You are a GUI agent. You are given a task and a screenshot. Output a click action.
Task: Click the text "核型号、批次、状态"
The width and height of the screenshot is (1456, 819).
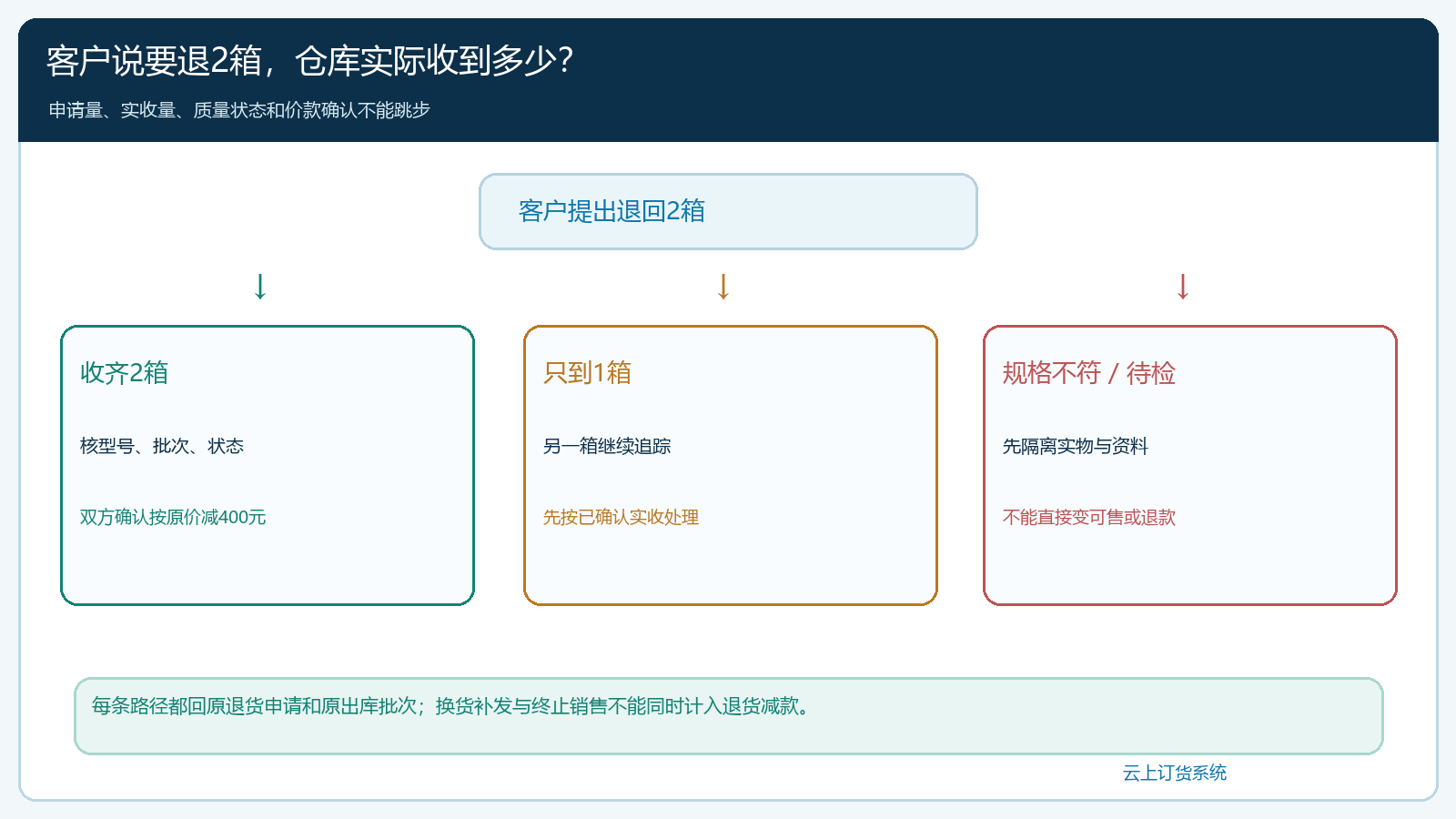pyautogui.click(x=162, y=446)
